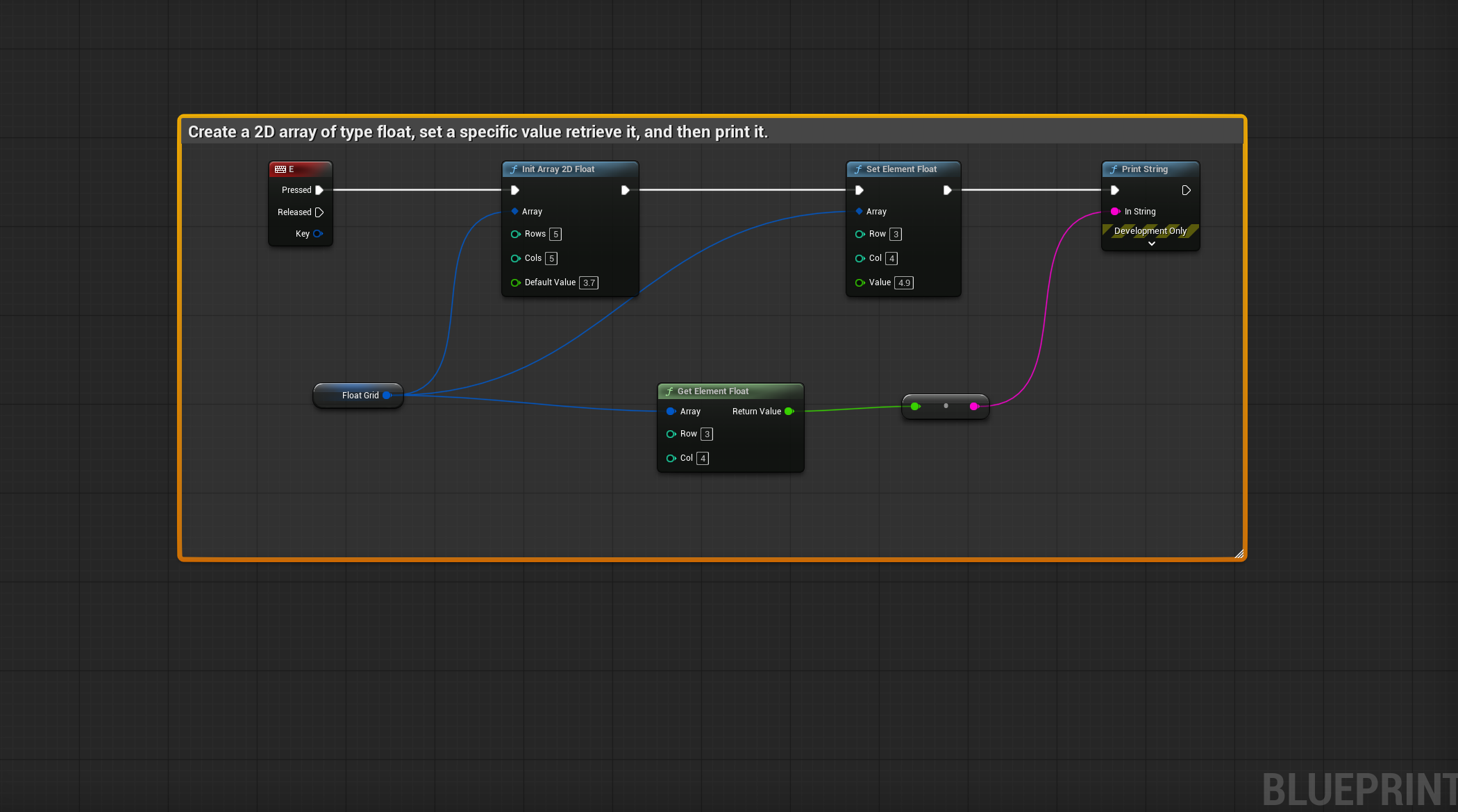
Task: Click the Print String output exec pin
Action: click(x=1186, y=190)
